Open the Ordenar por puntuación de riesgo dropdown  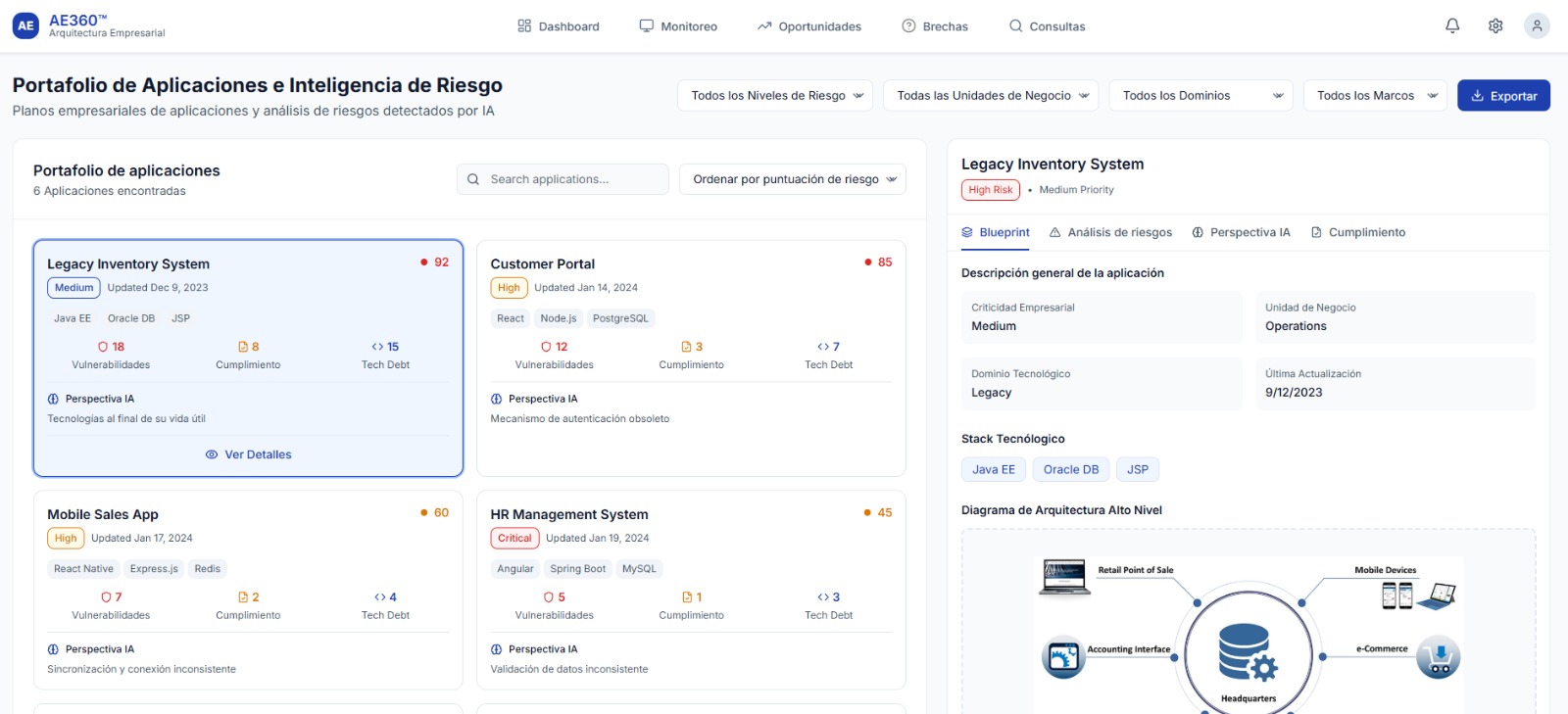[x=792, y=179]
